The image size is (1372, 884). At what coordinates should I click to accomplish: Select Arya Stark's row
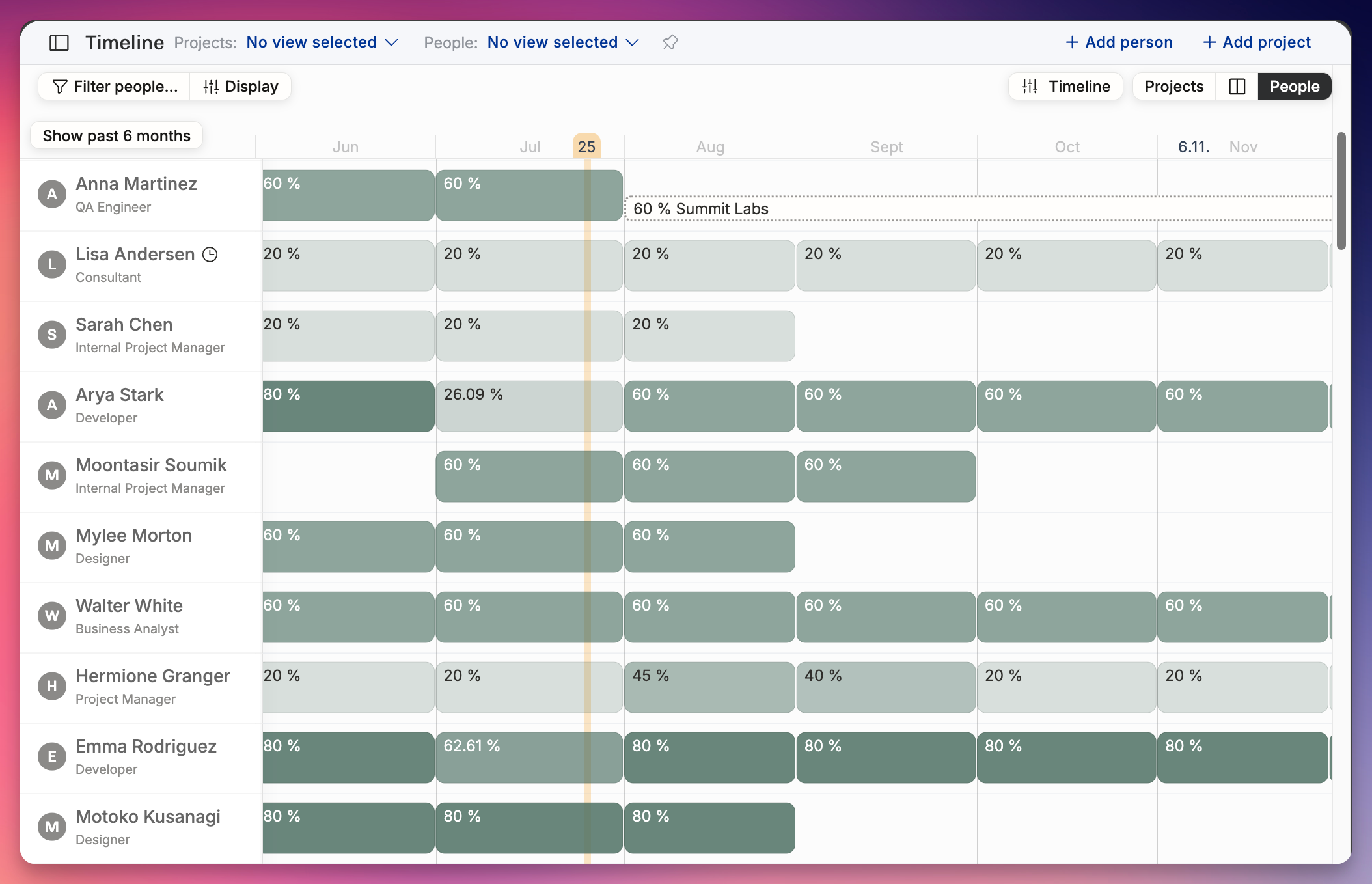click(x=141, y=406)
